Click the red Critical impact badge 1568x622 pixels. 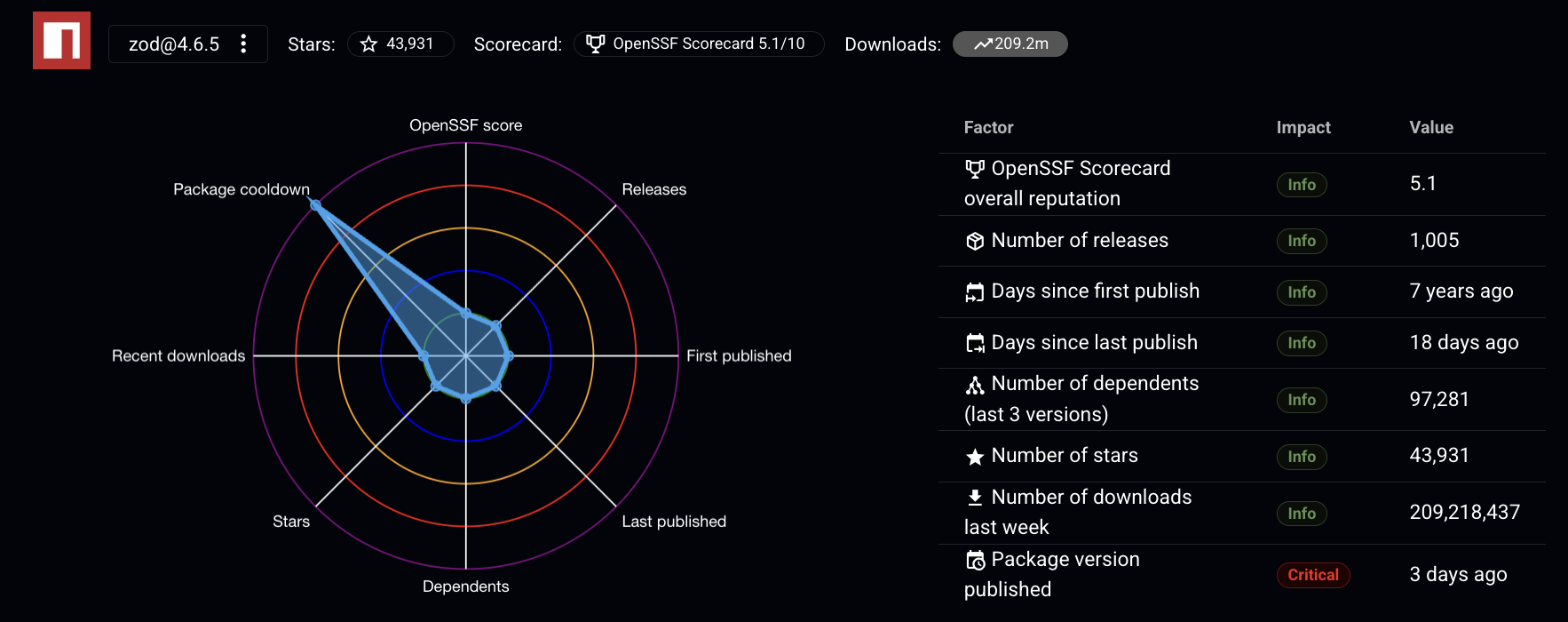coord(1313,575)
